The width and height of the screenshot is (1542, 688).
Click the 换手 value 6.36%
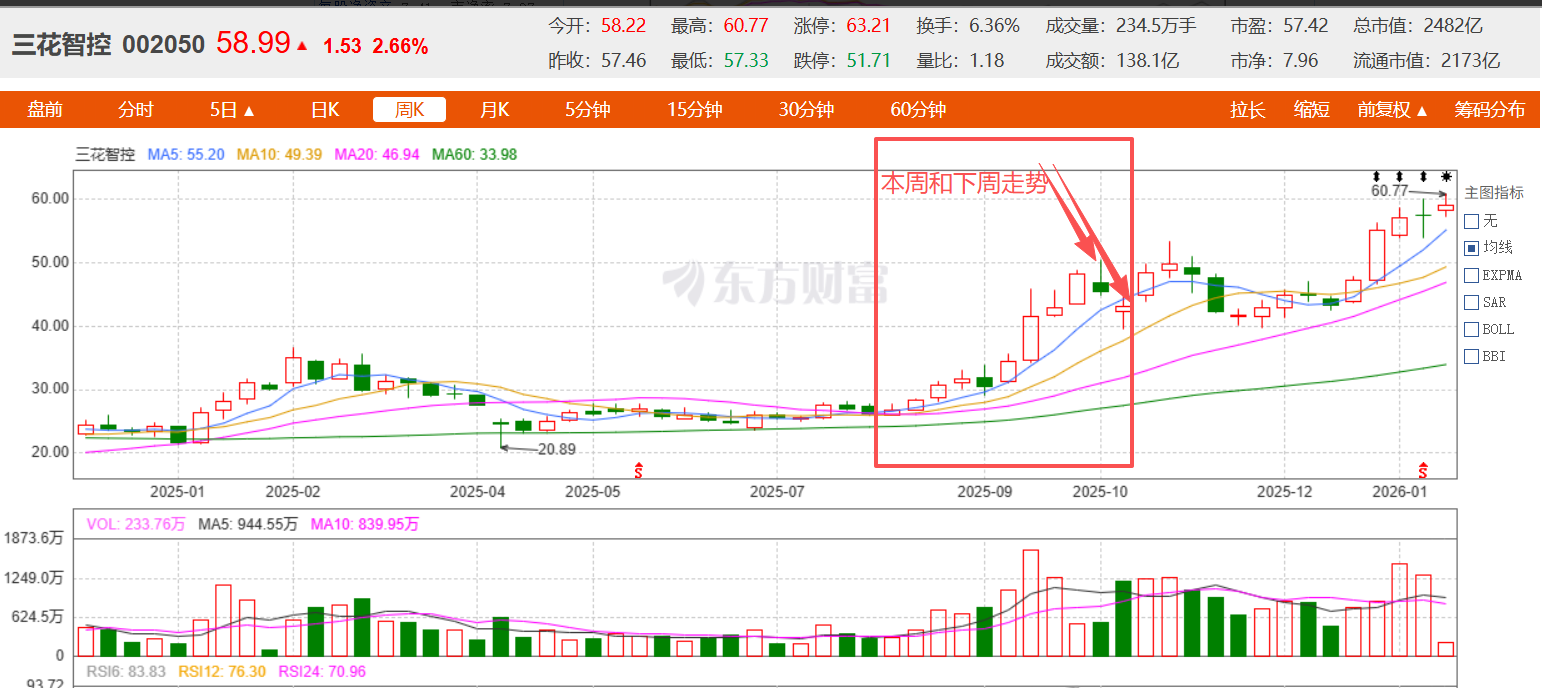pyautogui.click(x=995, y=26)
